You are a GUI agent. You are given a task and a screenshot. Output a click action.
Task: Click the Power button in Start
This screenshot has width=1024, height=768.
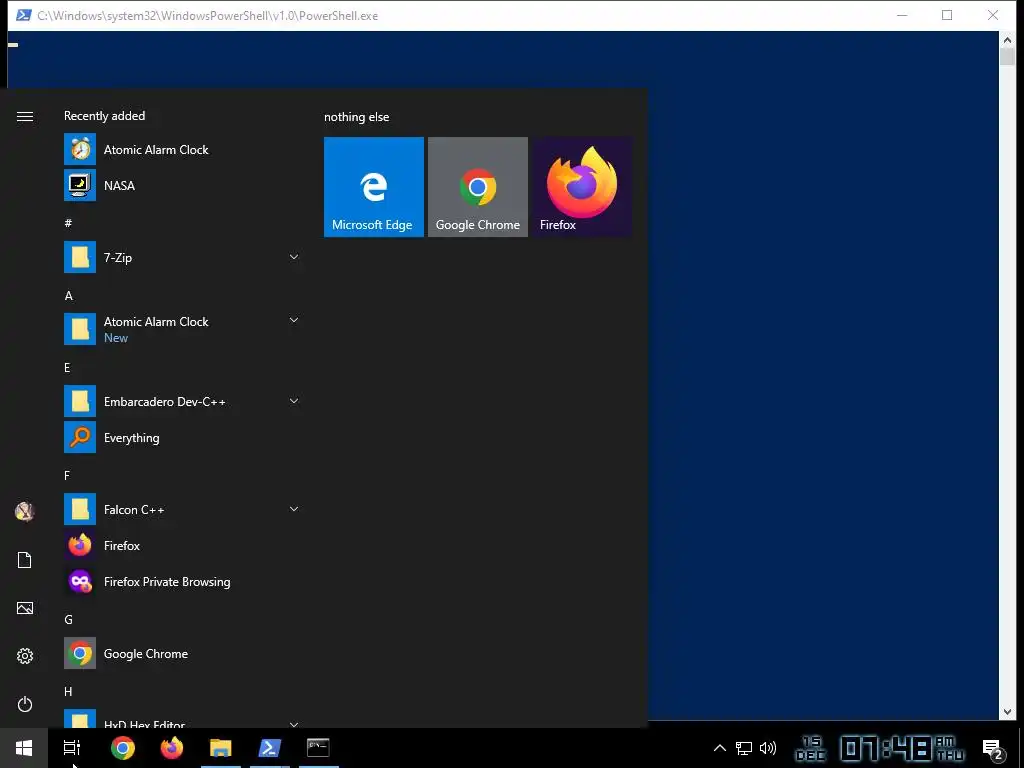pos(25,704)
